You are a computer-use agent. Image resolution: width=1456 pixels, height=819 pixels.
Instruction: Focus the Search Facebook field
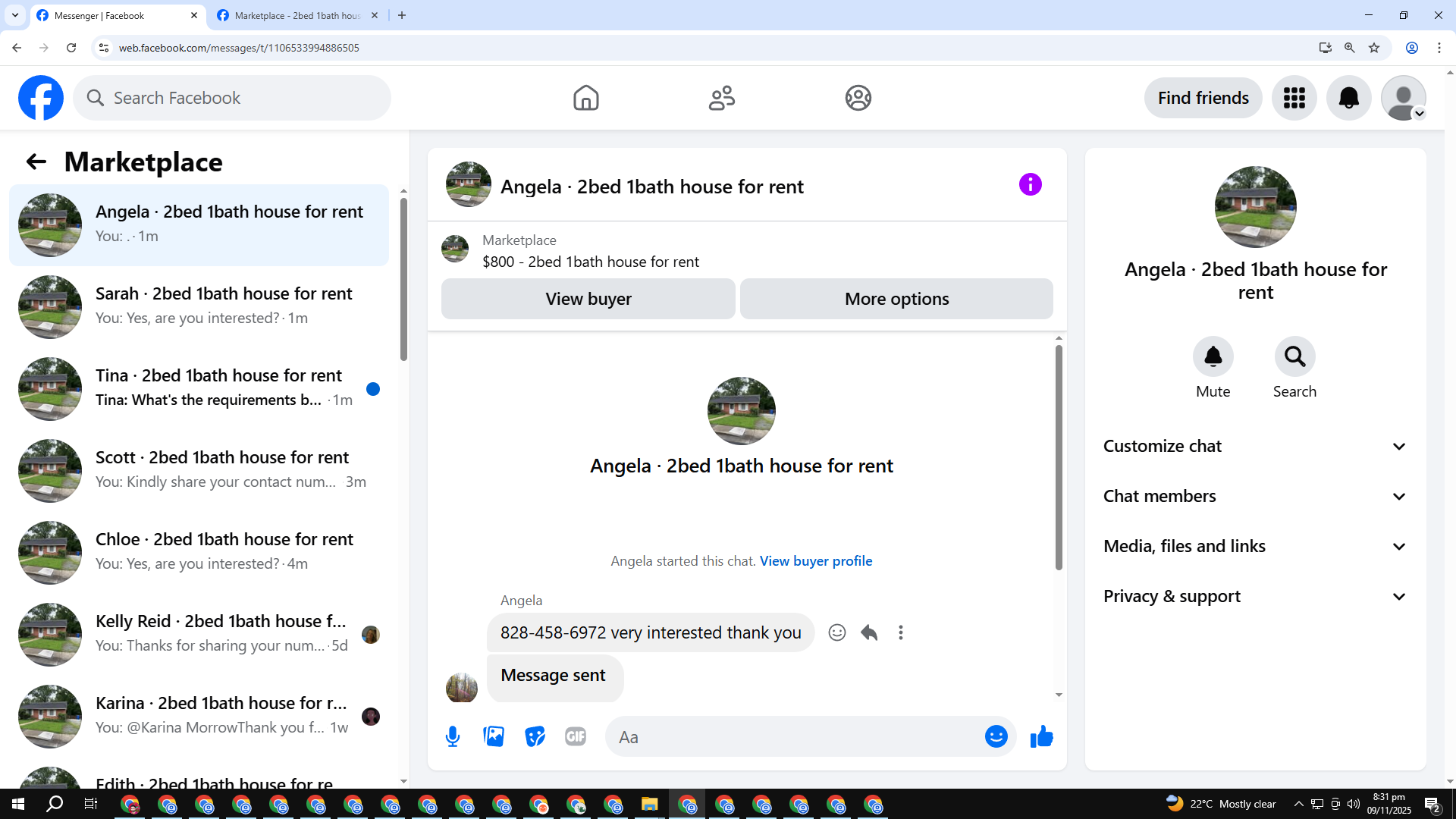click(x=232, y=98)
